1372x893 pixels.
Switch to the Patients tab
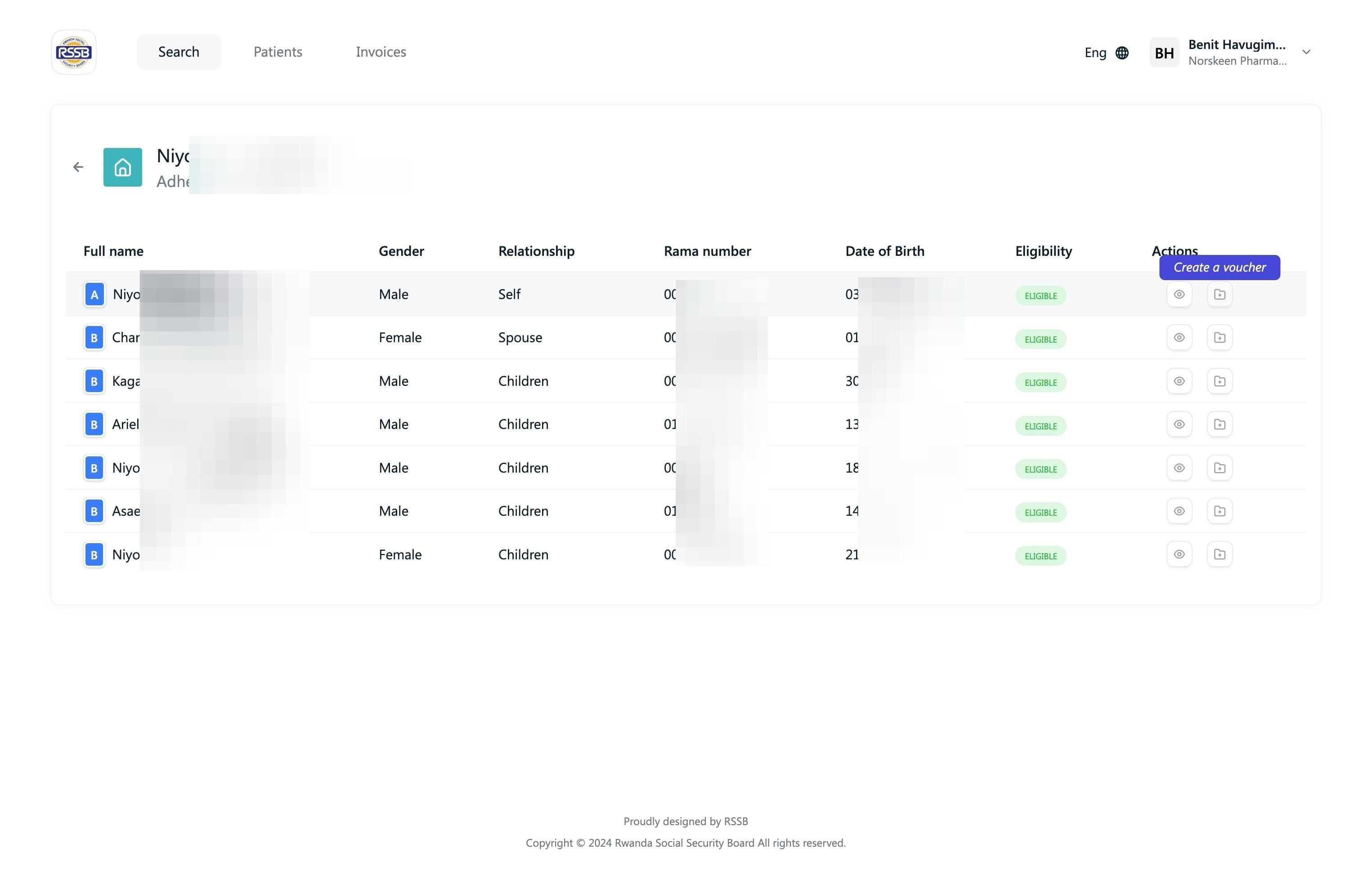[x=278, y=52]
